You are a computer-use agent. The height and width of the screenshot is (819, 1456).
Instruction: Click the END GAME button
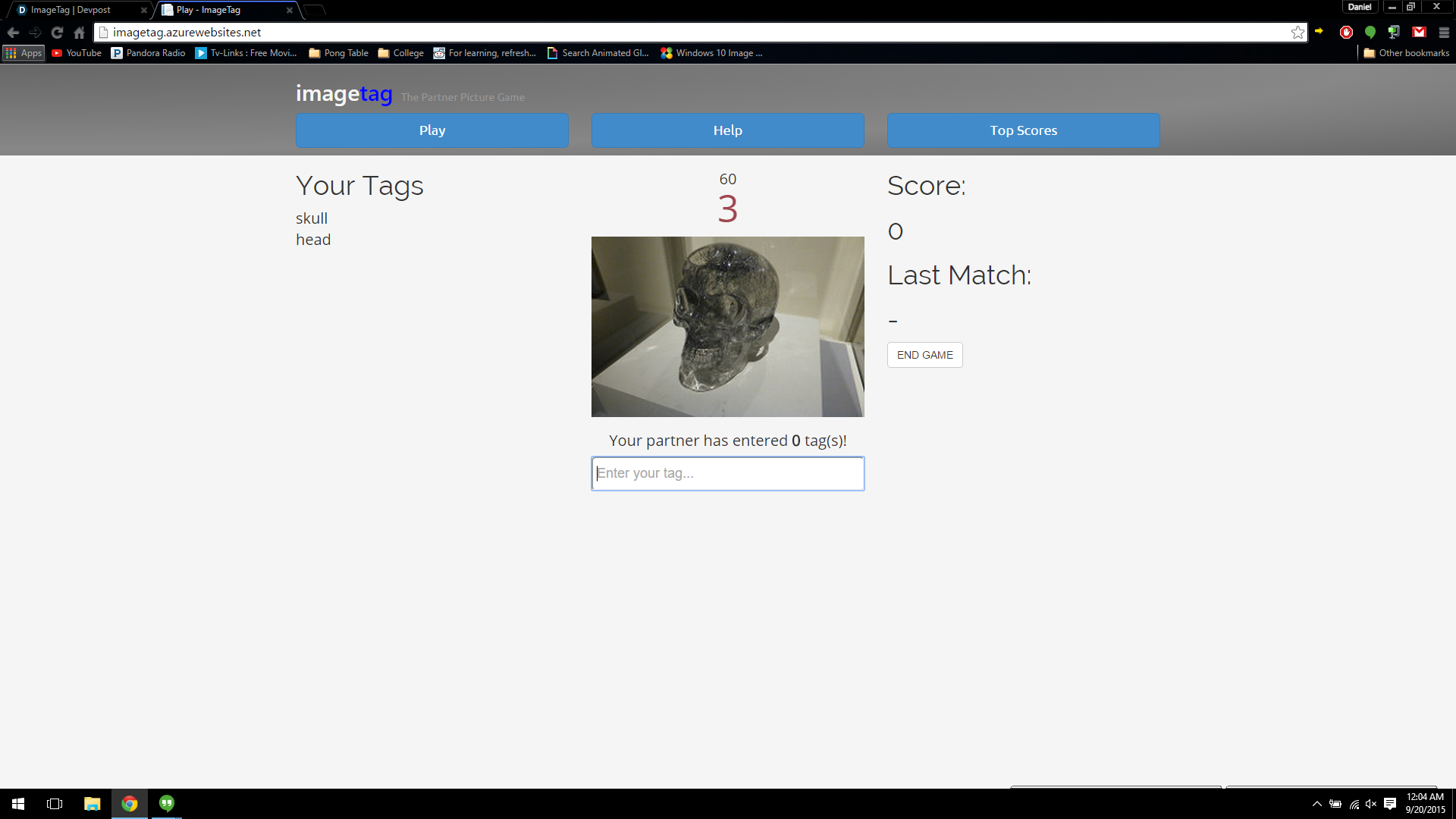click(924, 355)
